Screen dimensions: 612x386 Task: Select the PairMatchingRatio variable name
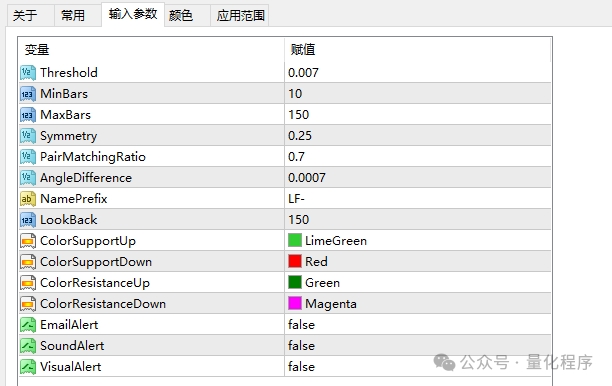pos(93,157)
